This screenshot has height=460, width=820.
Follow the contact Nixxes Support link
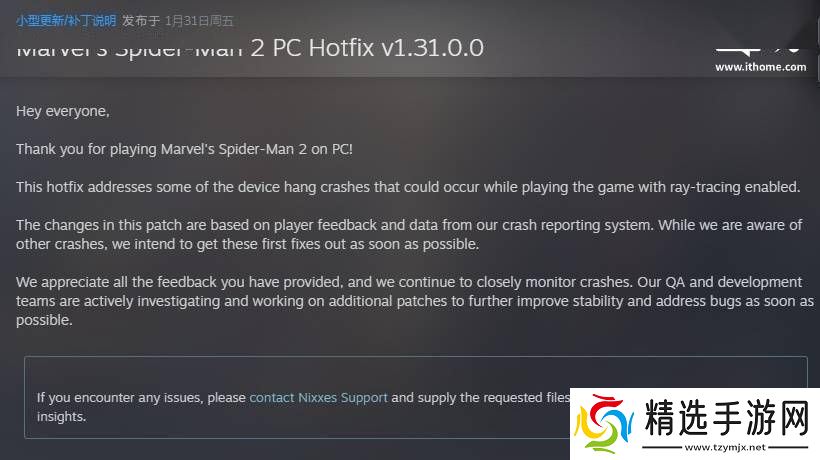pyautogui.click(x=318, y=398)
